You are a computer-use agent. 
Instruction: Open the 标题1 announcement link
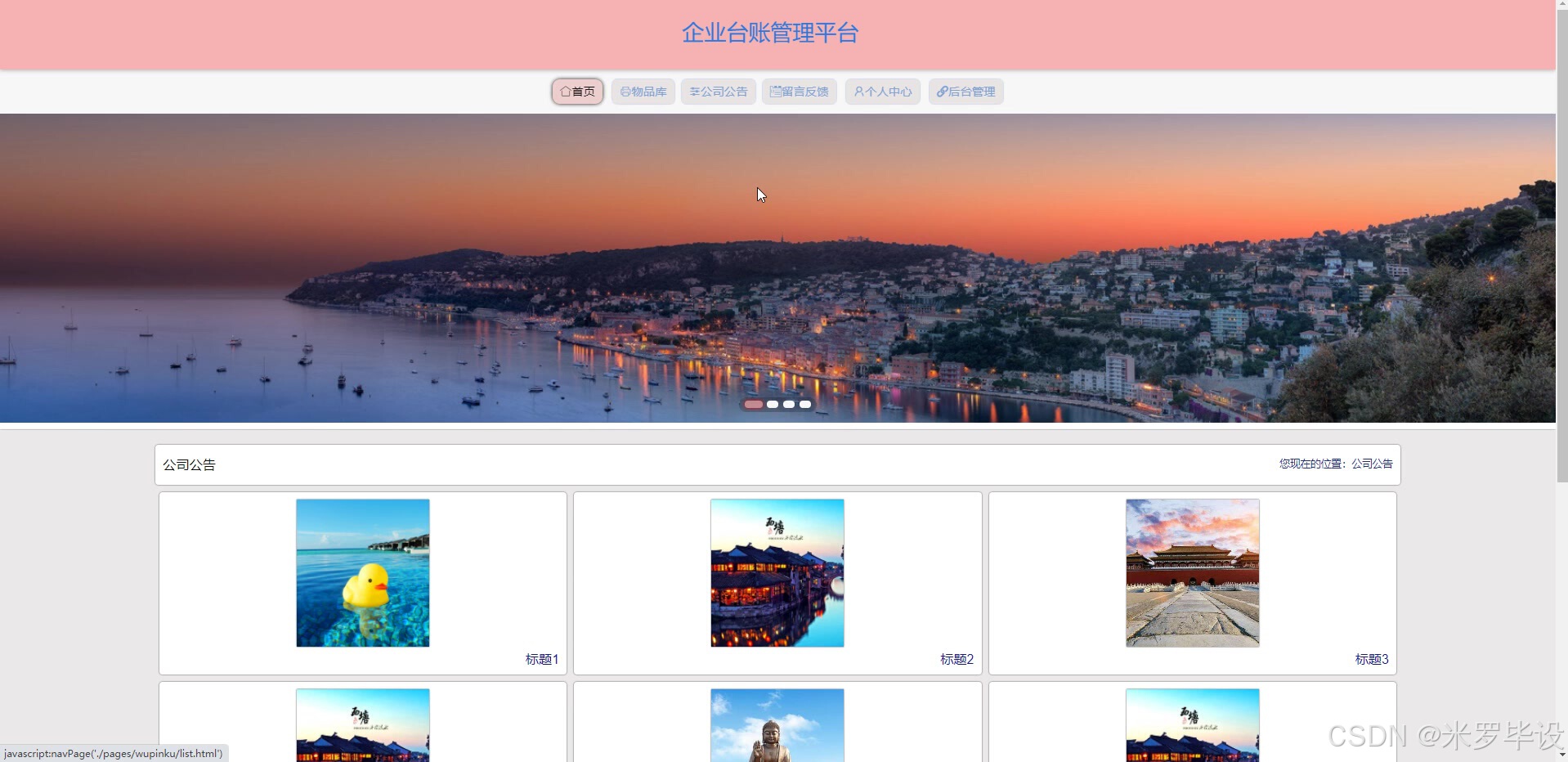pos(542,659)
